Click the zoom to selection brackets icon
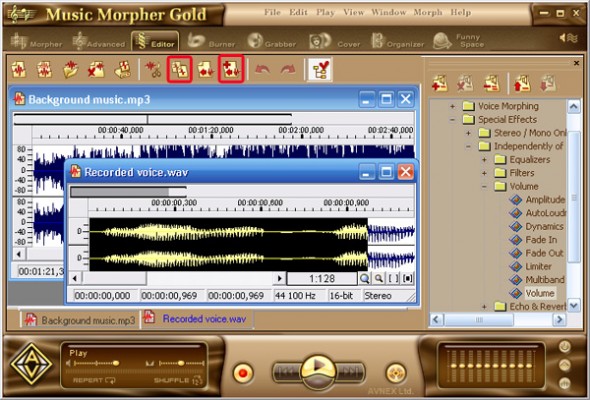 point(393,278)
